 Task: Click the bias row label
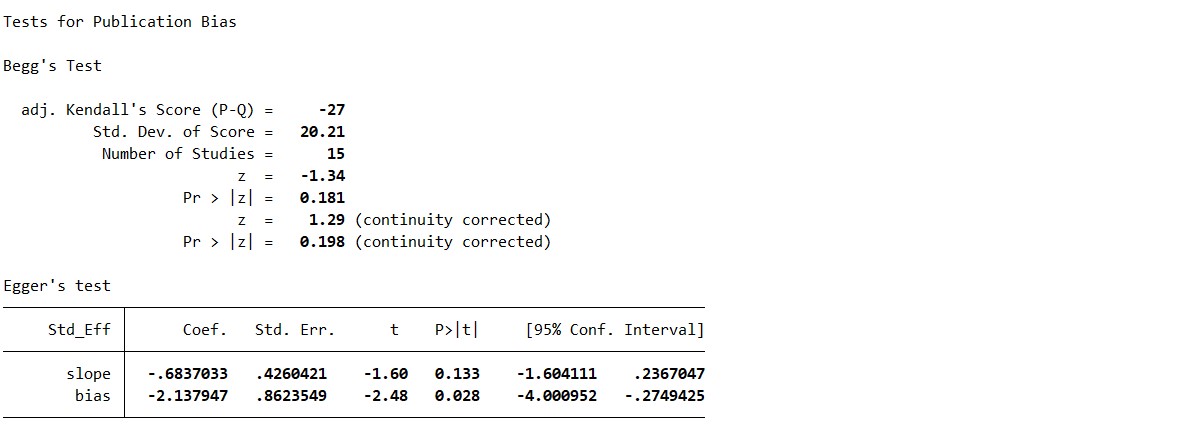(93, 396)
